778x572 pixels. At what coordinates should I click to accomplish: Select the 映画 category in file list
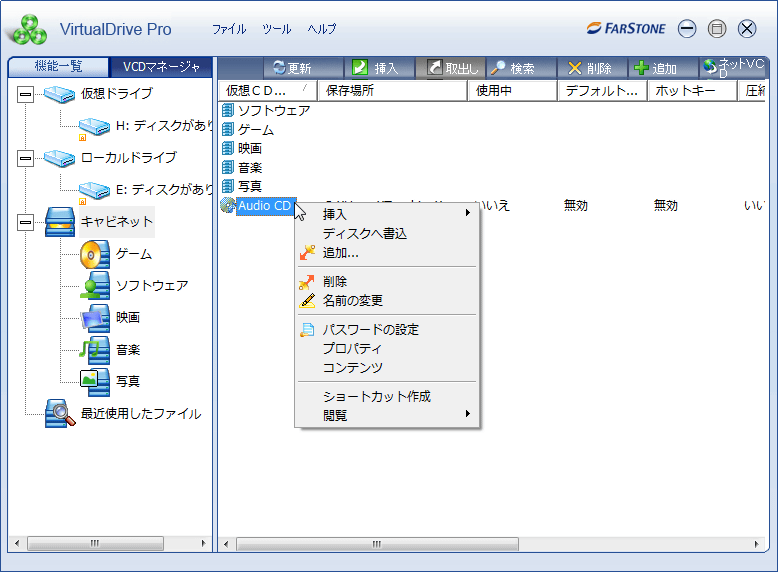249,148
